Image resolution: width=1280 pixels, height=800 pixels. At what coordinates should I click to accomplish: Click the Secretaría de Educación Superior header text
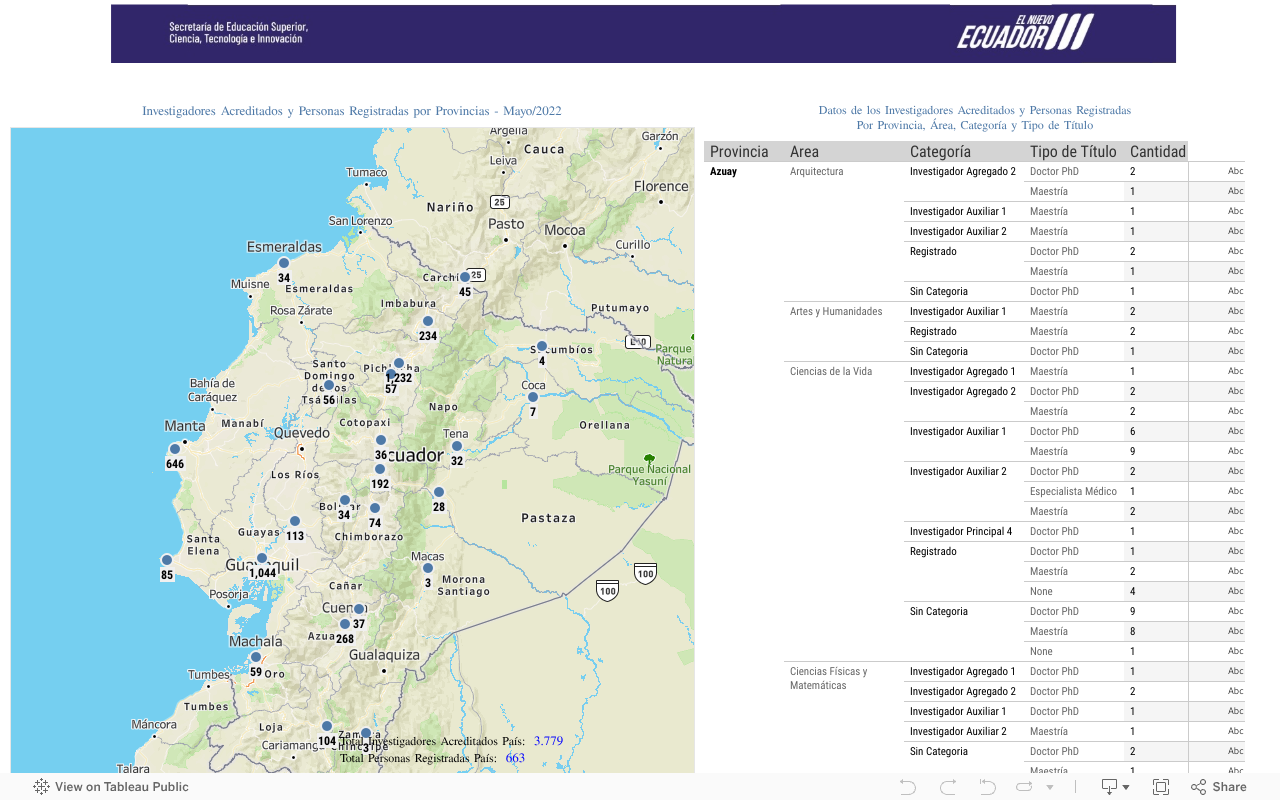tap(238, 33)
